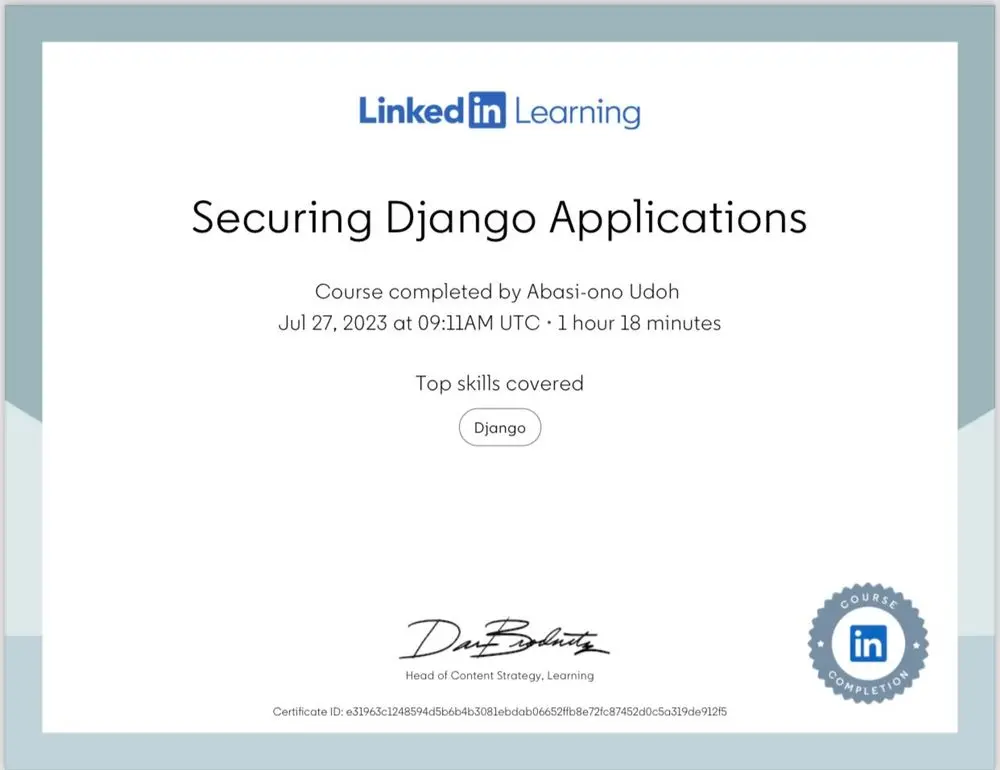This screenshot has height=770, width=1000.
Task: Toggle the Top skills covered section
Action: click(x=499, y=383)
